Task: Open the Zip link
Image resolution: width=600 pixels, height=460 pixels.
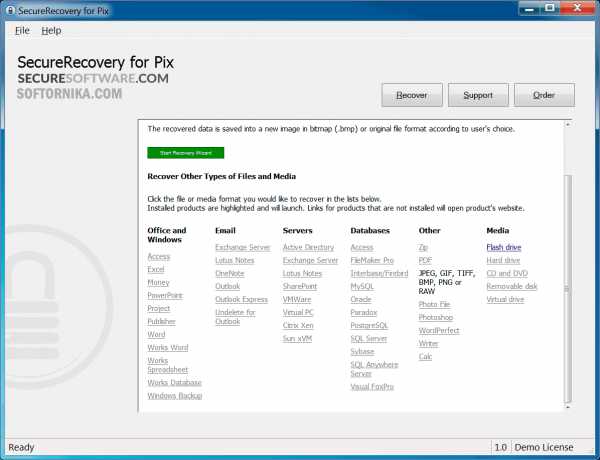Action: pyautogui.click(x=423, y=247)
